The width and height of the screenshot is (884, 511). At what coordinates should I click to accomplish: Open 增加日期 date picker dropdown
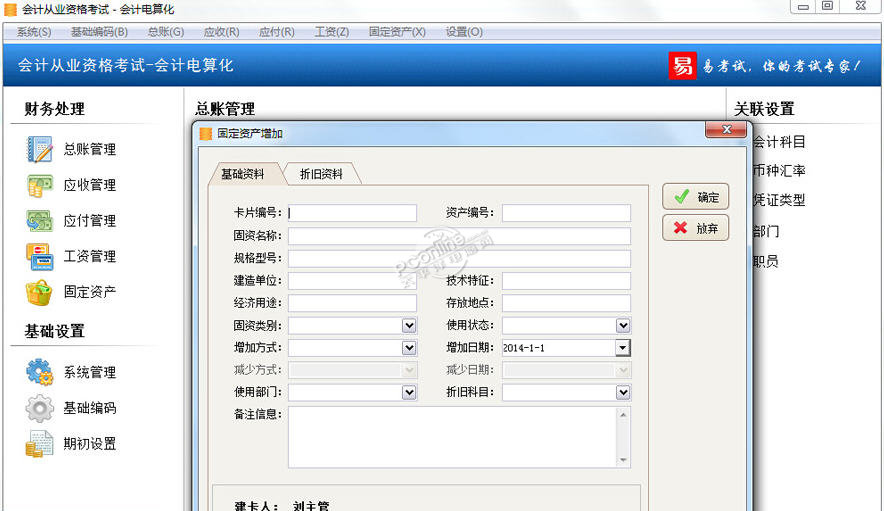click(x=622, y=348)
